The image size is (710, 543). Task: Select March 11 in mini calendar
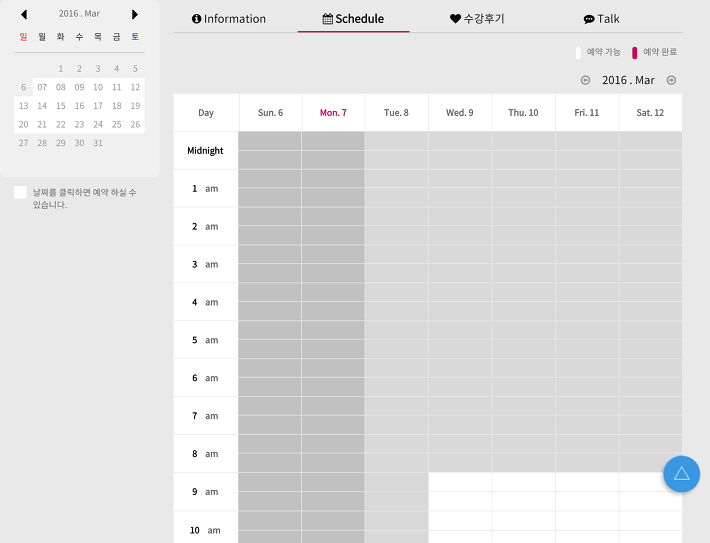pyautogui.click(x=116, y=87)
